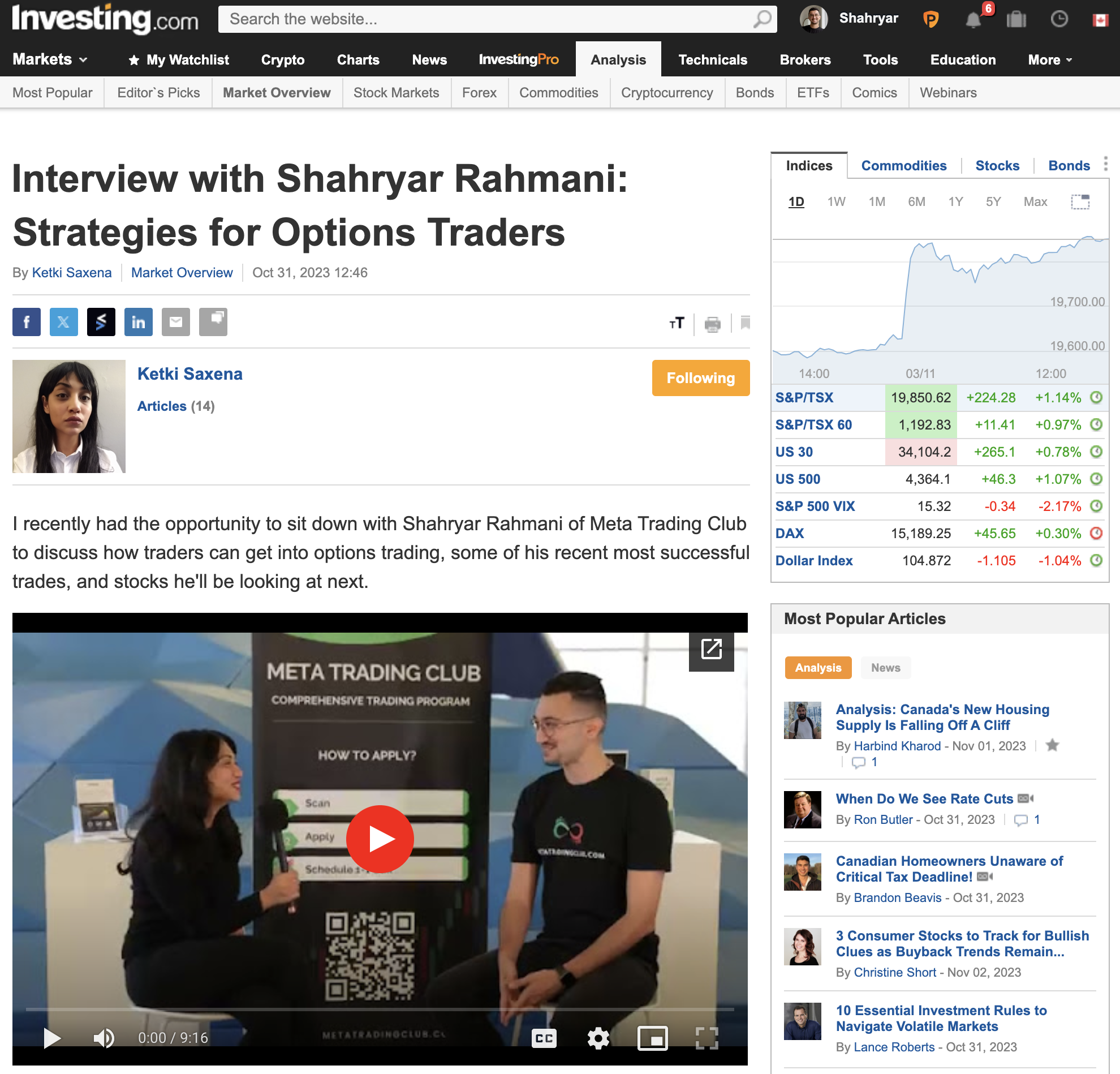Open InvestingPro shield icon in header
This screenshot has width=1120, height=1074.
tap(931, 19)
